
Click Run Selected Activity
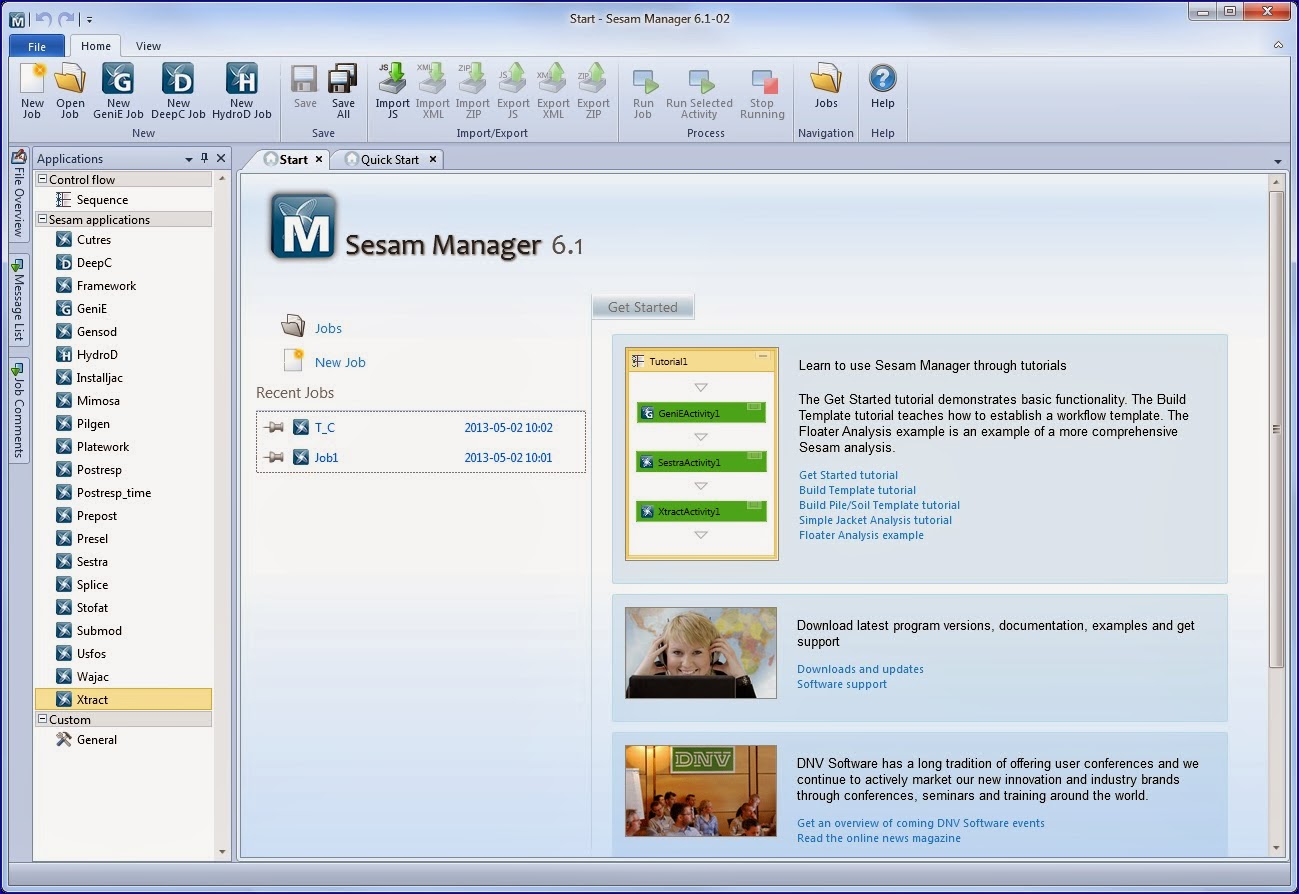[699, 91]
